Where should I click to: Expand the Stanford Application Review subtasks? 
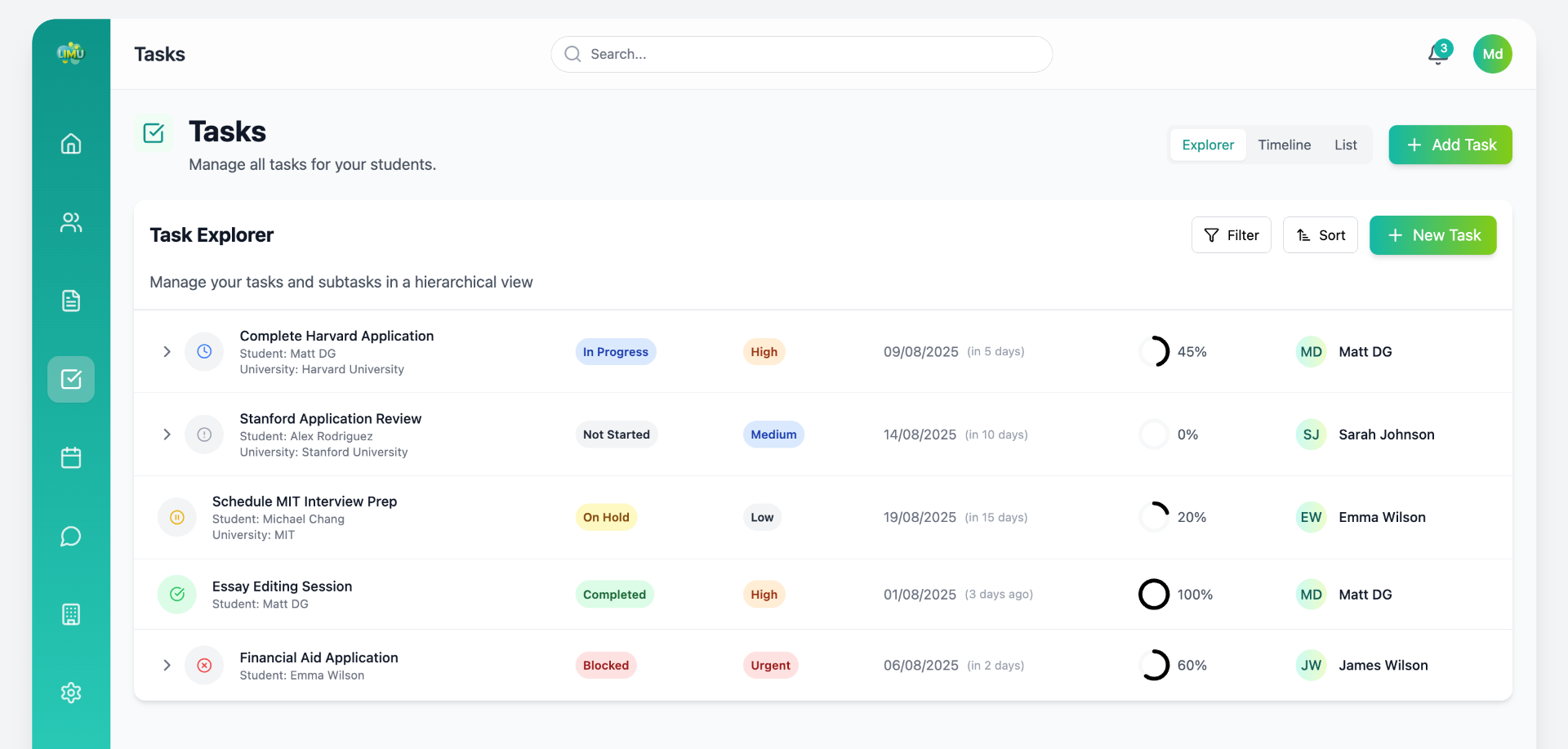pyautogui.click(x=167, y=435)
